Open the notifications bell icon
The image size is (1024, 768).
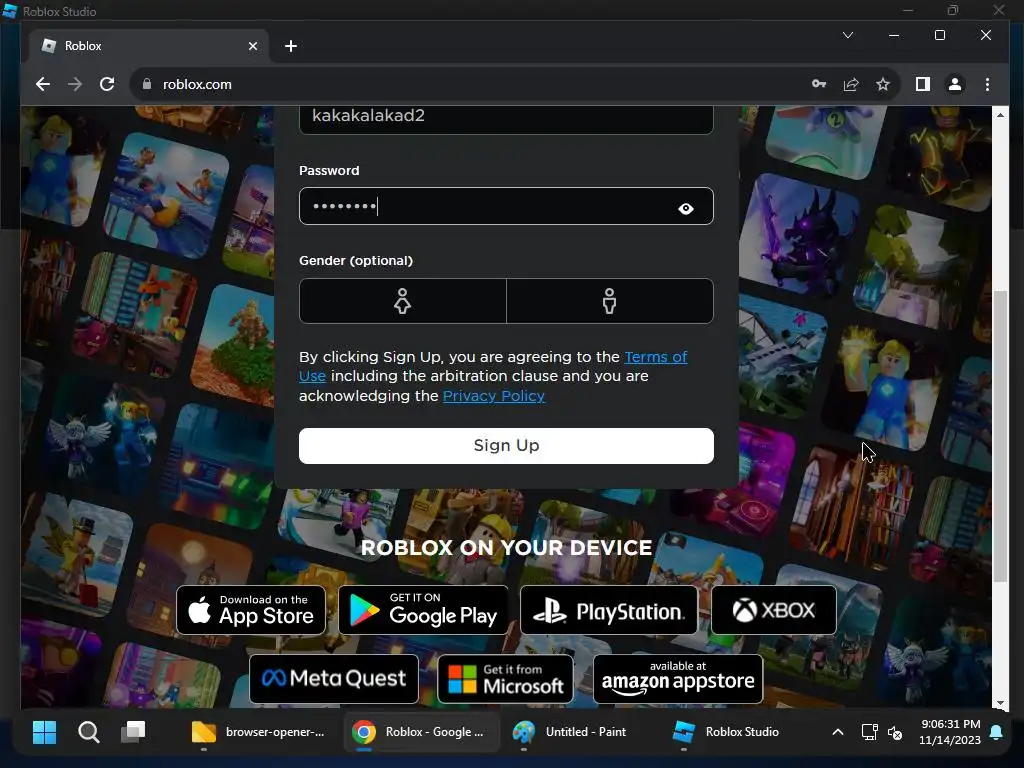997,732
